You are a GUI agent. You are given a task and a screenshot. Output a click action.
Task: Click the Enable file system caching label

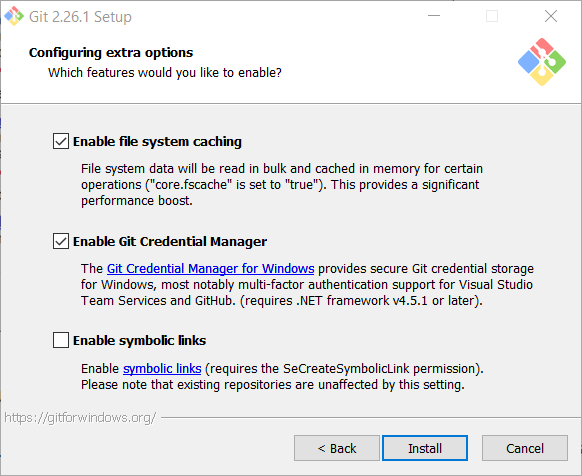coord(157,142)
